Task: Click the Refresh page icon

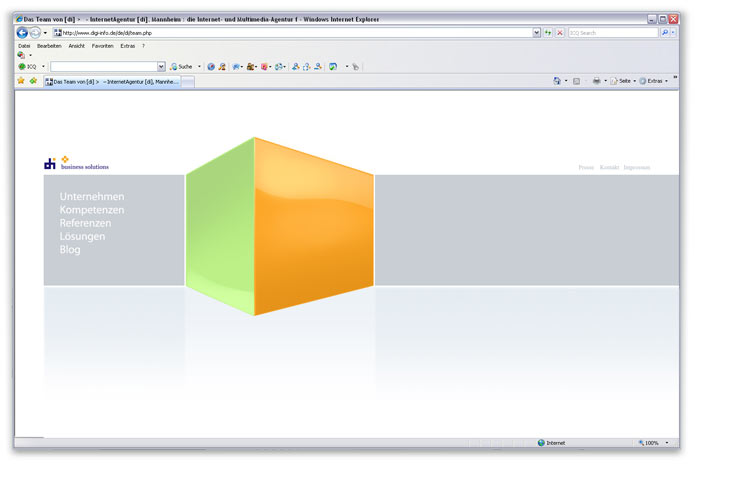Action: click(x=548, y=33)
